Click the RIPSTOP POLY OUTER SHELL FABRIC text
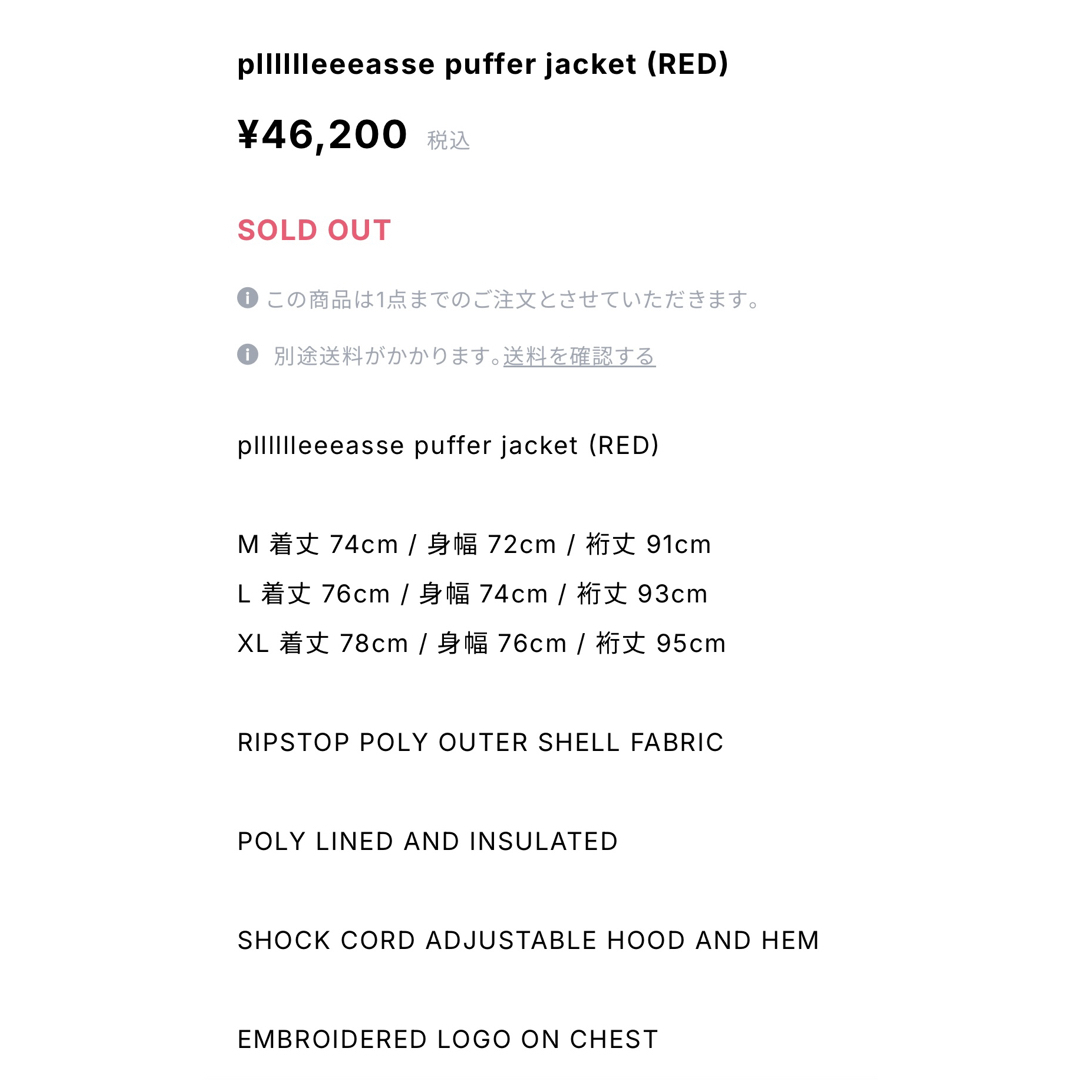This screenshot has width=1080, height=1080. pyautogui.click(x=480, y=742)
